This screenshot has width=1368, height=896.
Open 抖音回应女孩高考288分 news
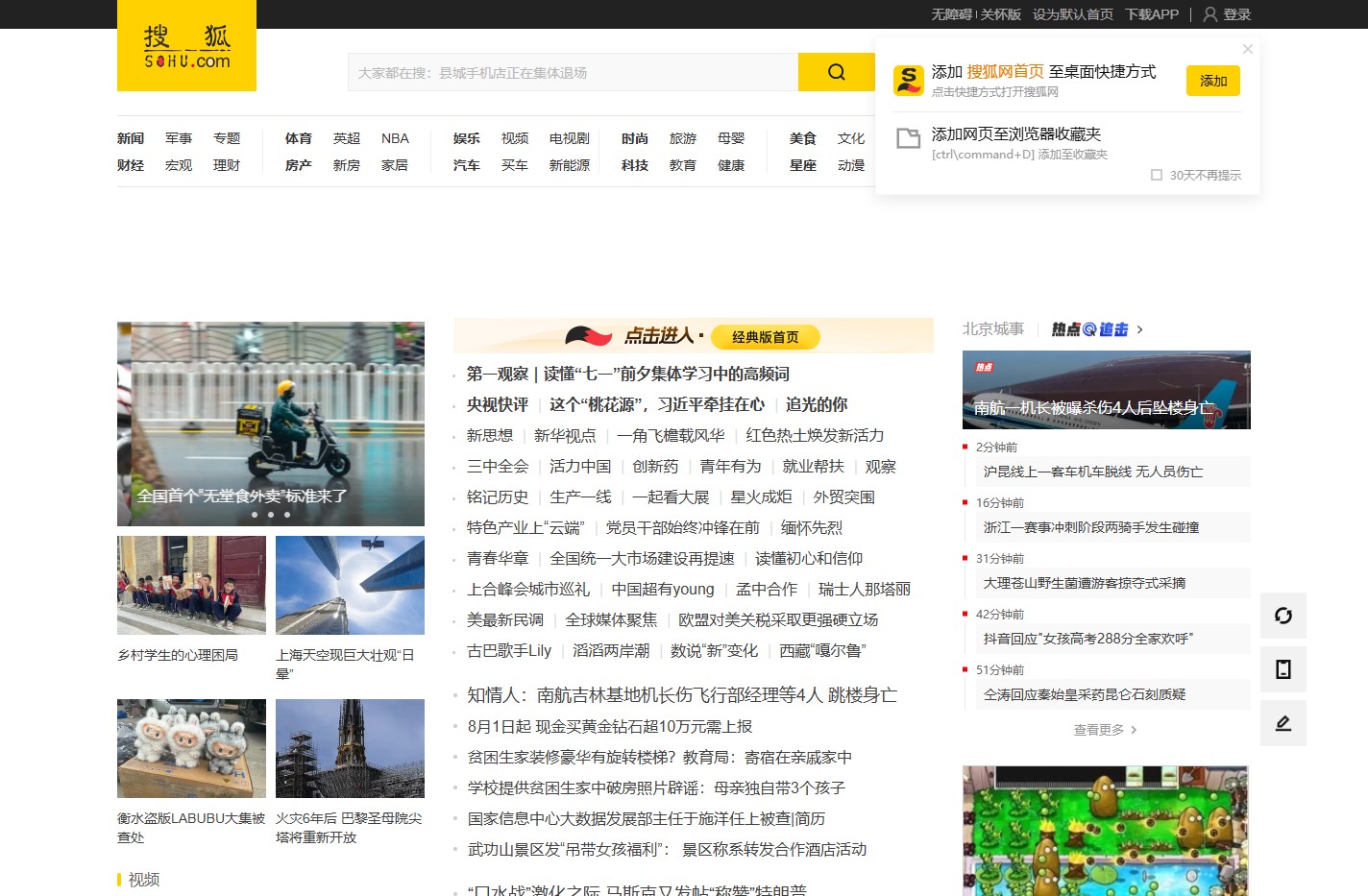tap(1088, 639)
